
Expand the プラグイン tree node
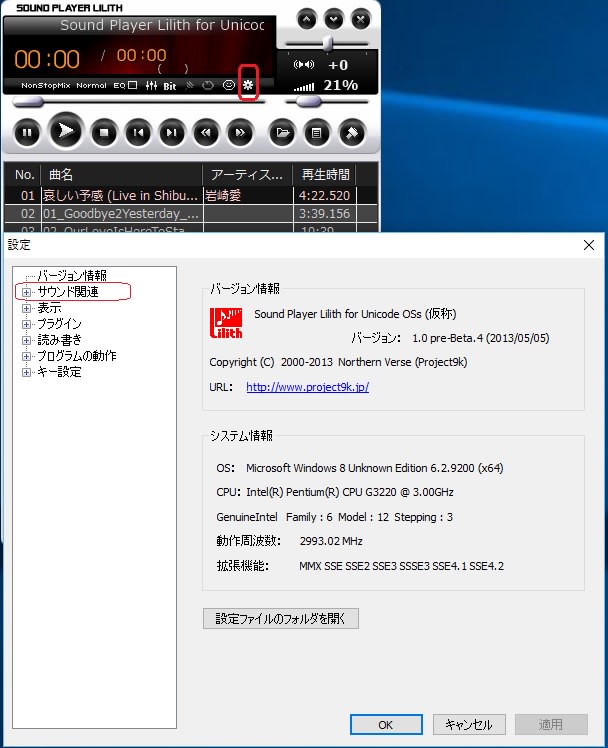point(27,324)
